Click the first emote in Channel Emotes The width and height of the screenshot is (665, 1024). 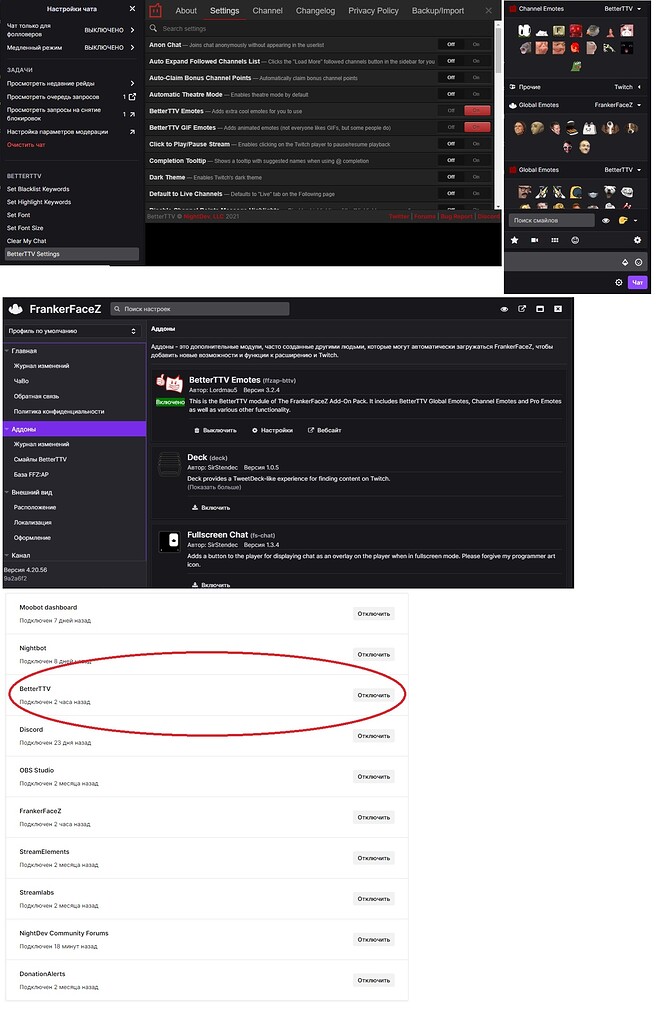tap(524, 31)
